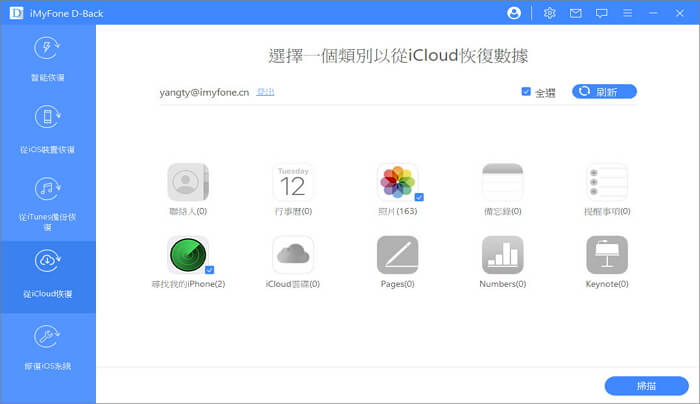Viewport: 700px width, 404px height.
Task: Choose the Contacts (0) category icon
Action: click(x=188, y=182)
